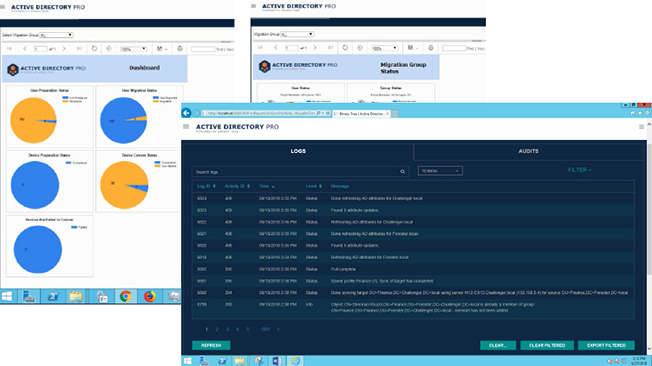Click blue User Migration Status pie chart
The height and width of the screenshot is (366, 652).
(x=123, y=120)
